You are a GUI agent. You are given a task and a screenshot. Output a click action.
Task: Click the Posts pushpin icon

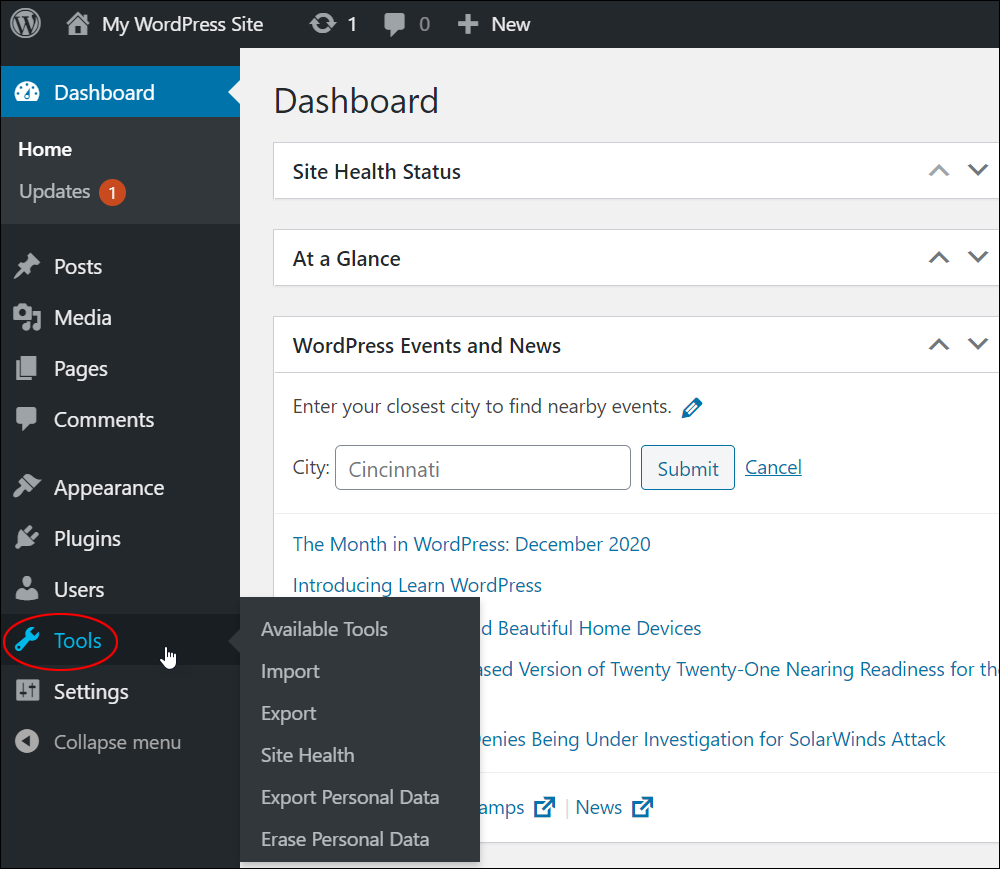[x=27, y=267]
